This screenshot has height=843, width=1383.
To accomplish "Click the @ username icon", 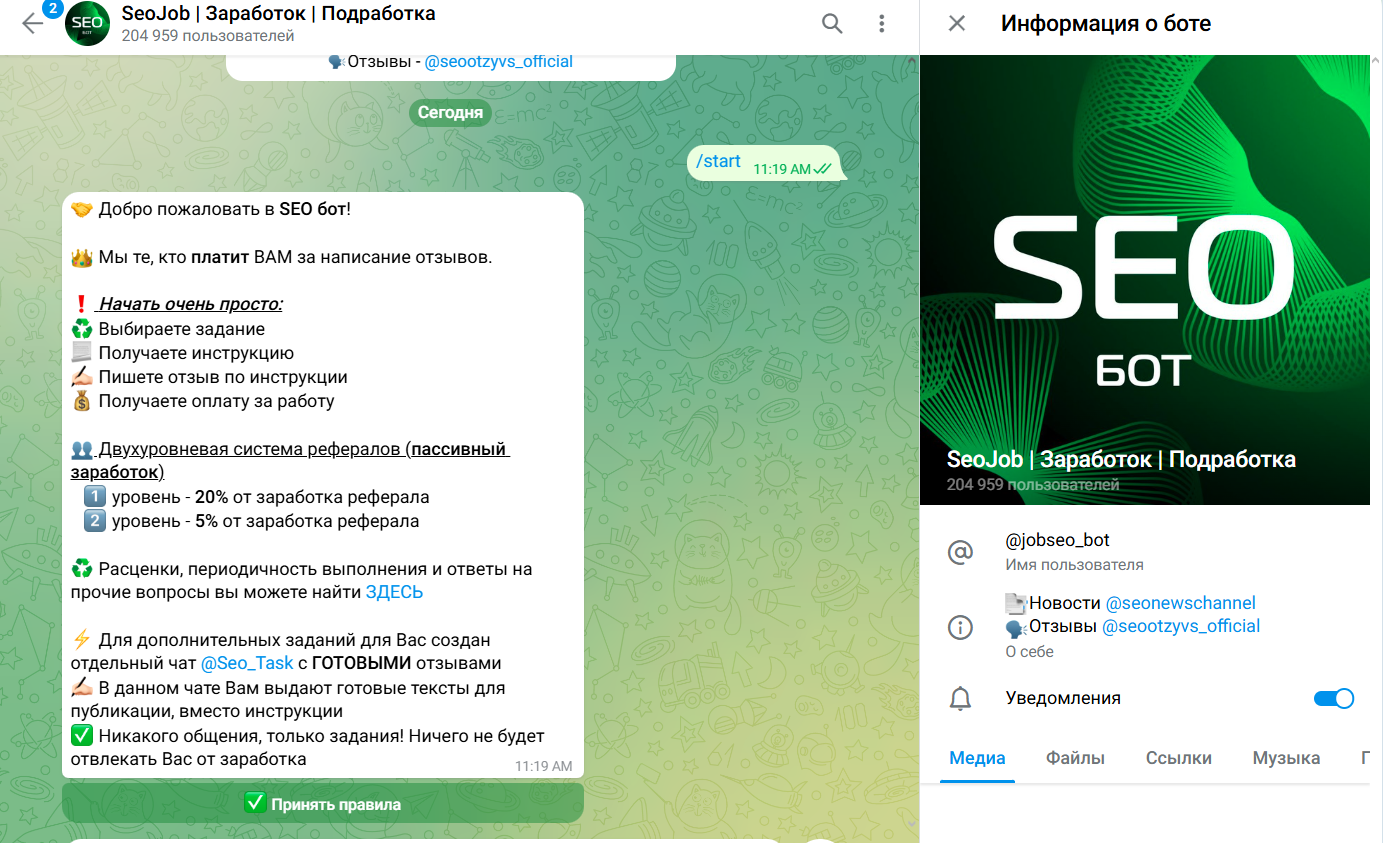I will pyautogui.click(x=960, y=552).
